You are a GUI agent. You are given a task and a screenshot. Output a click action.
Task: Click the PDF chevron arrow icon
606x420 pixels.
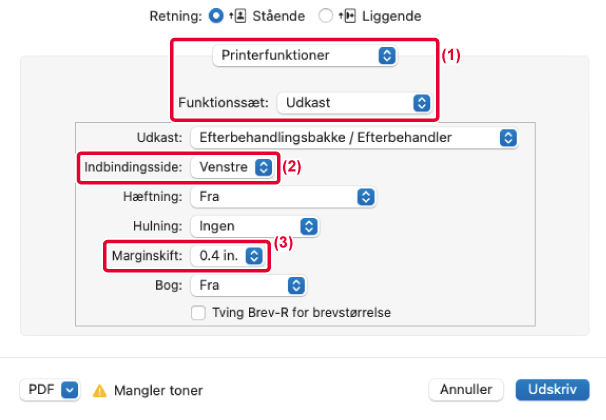click(x=70, y=390)
